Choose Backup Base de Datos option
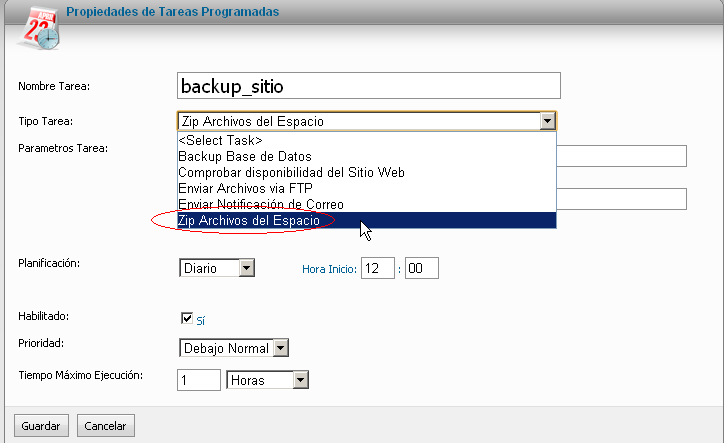Image resolution: width=724 pixels, height=443 pixels. 367,156
